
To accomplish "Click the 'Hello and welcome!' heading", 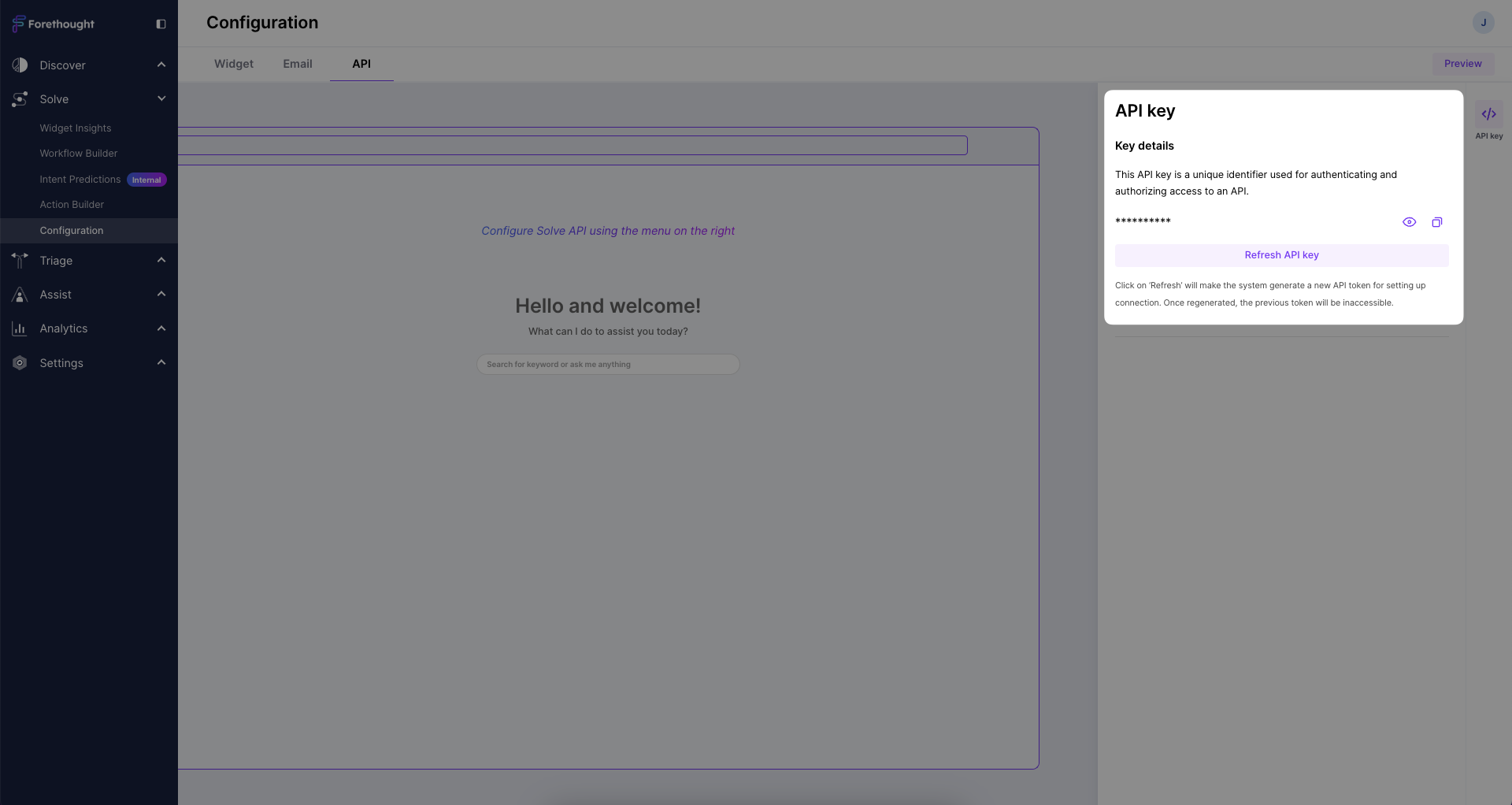I will pyautogui.click(x=608, y=306).
